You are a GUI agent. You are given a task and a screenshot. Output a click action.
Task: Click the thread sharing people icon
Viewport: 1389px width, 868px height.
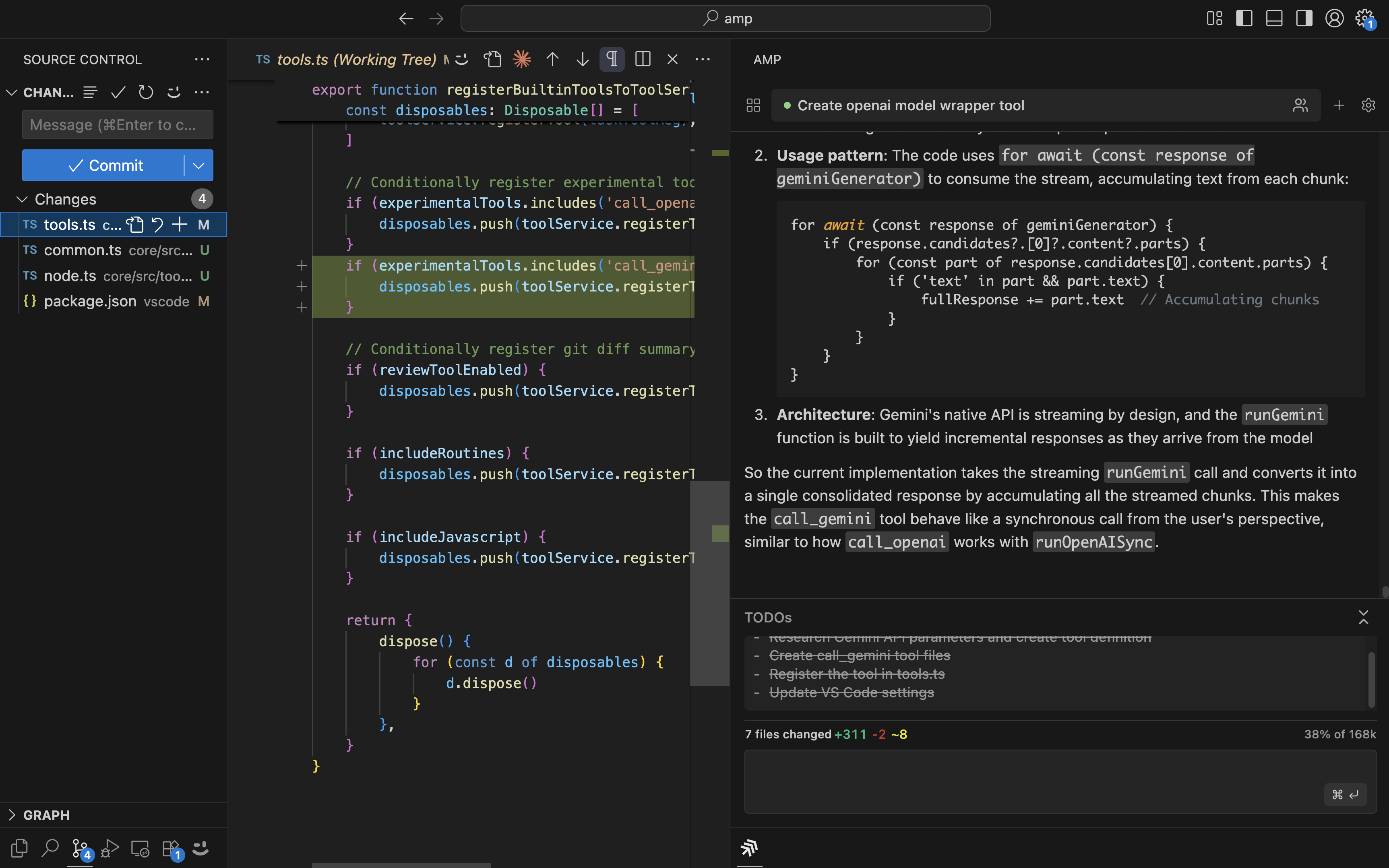tap(1300, 105)
